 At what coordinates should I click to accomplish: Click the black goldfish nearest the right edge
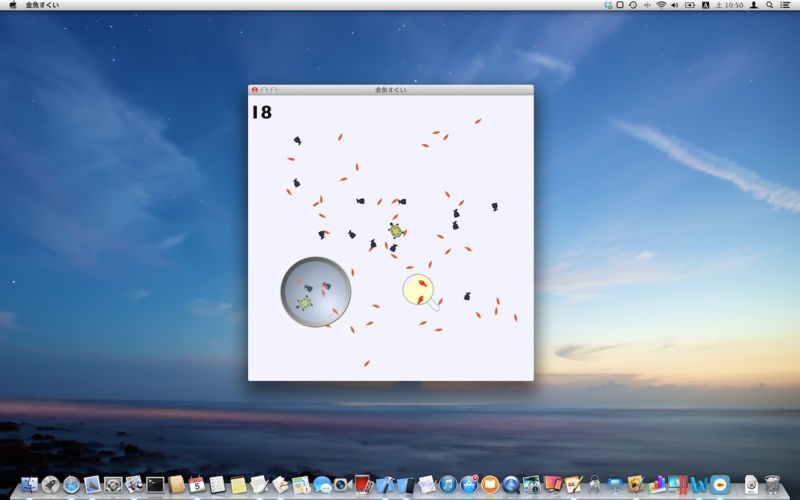coord(494,207)
